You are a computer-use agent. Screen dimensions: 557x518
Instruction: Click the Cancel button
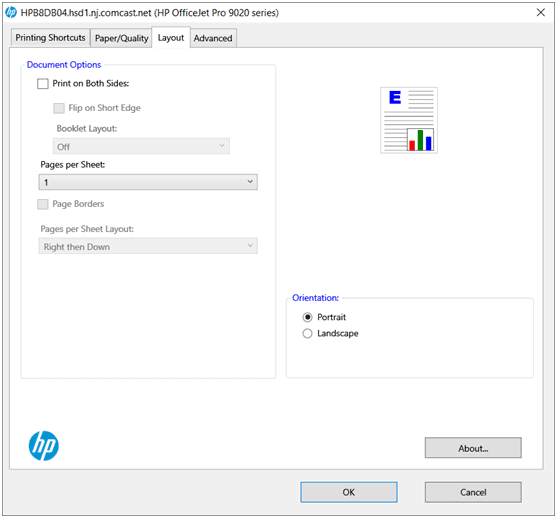coord(473,492)
